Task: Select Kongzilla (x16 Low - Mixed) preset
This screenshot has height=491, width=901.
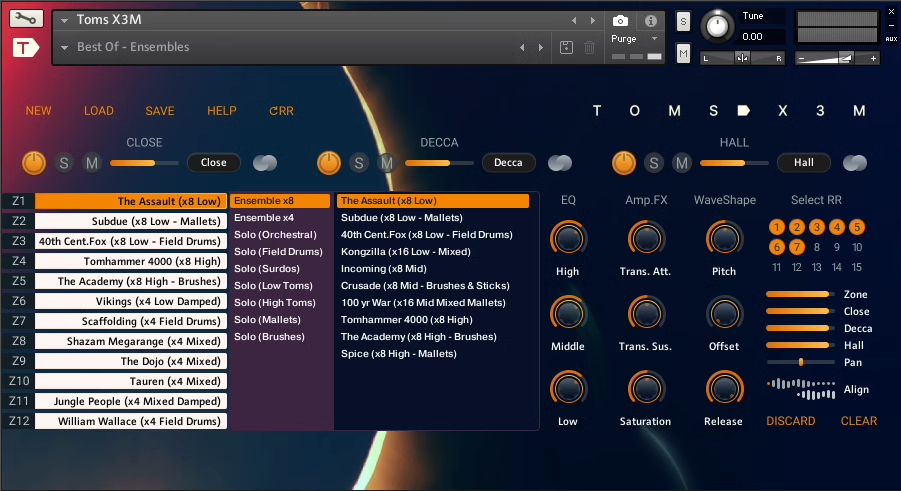Action: [405, 252]
